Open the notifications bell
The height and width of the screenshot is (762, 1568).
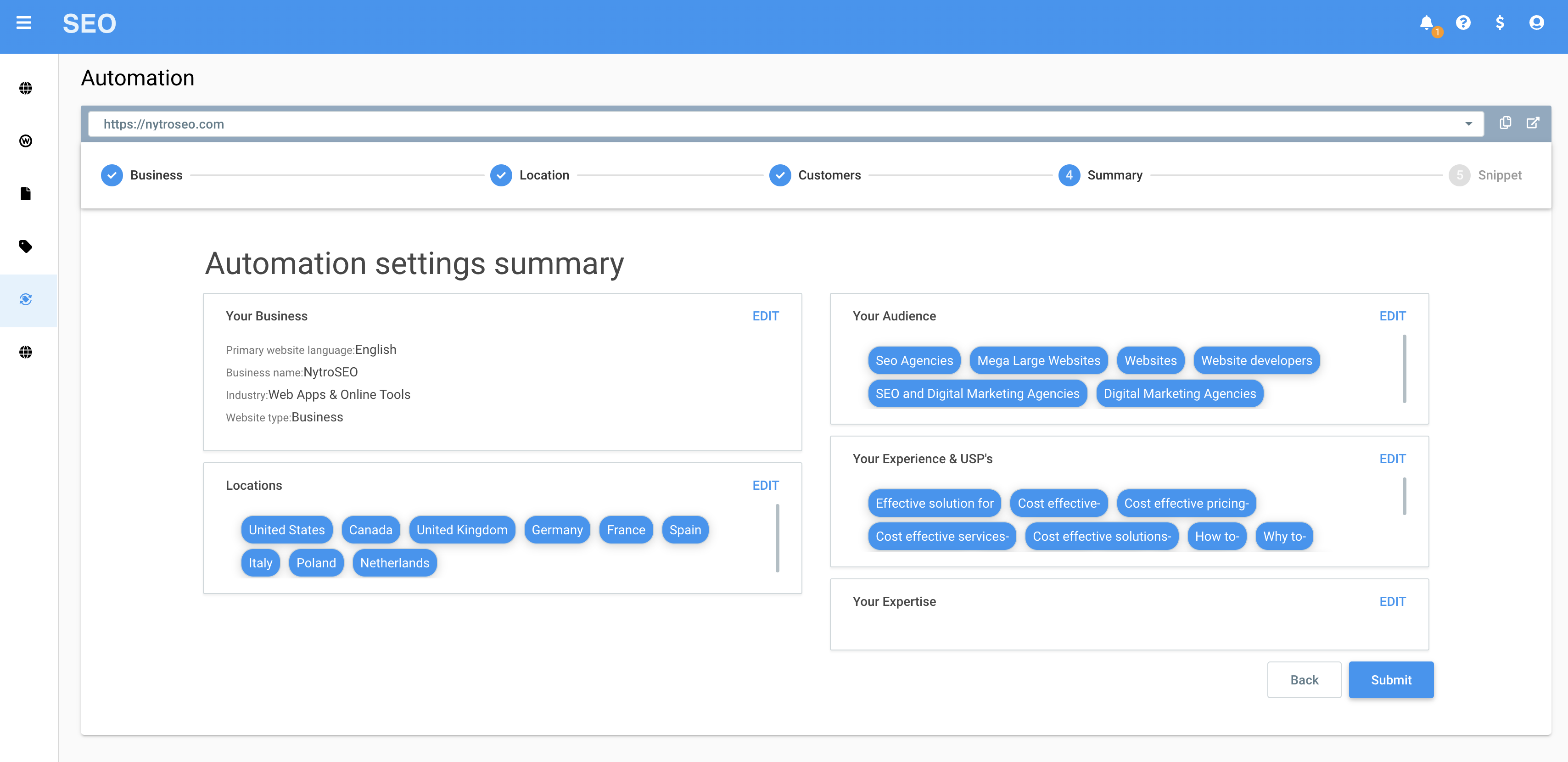pyautogui.click(x=1426, y=23)
